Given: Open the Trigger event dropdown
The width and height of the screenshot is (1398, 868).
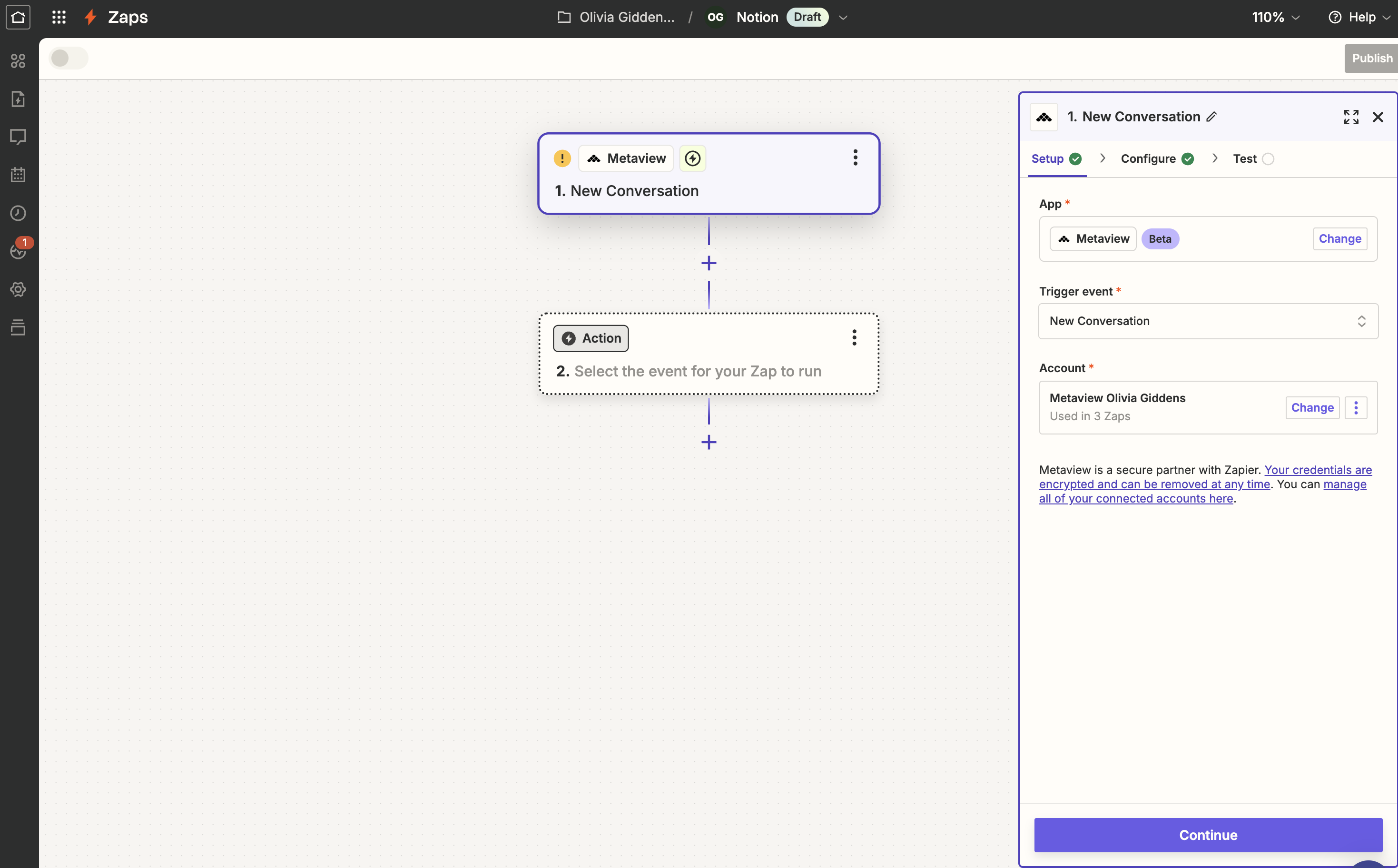Looking at the screenshot, I should tap(1208, 321).
